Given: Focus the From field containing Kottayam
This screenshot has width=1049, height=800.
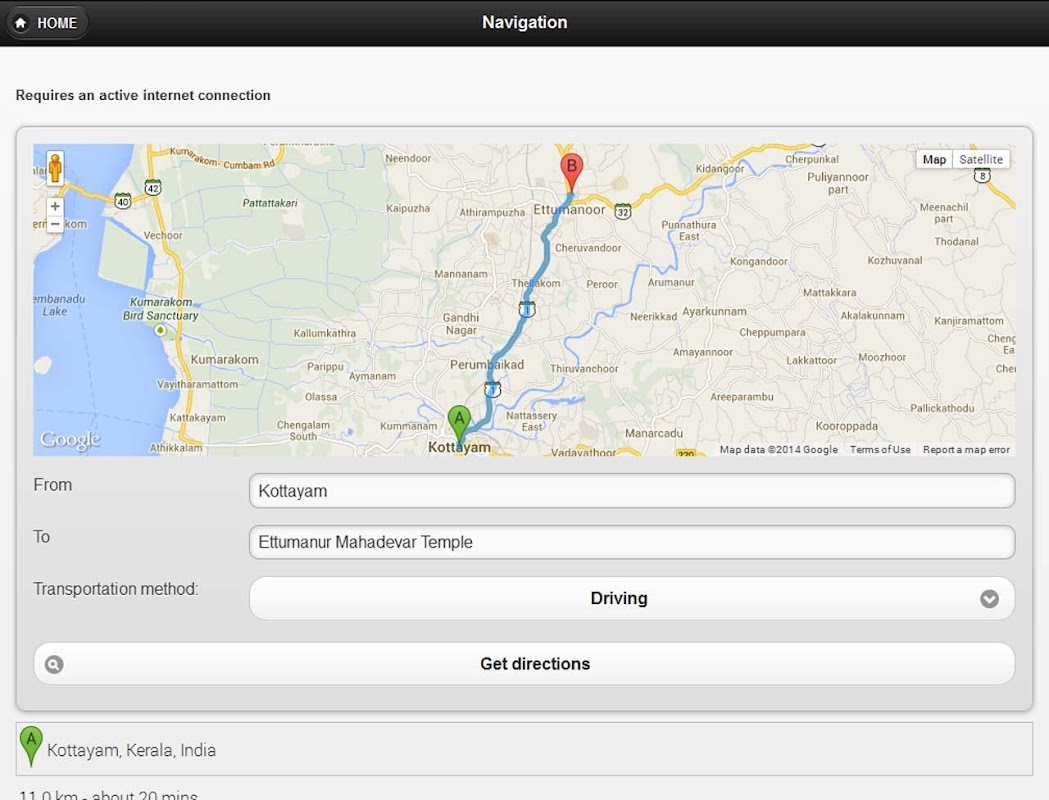Looking at the screenshot, I should click(x=632, y=491).
